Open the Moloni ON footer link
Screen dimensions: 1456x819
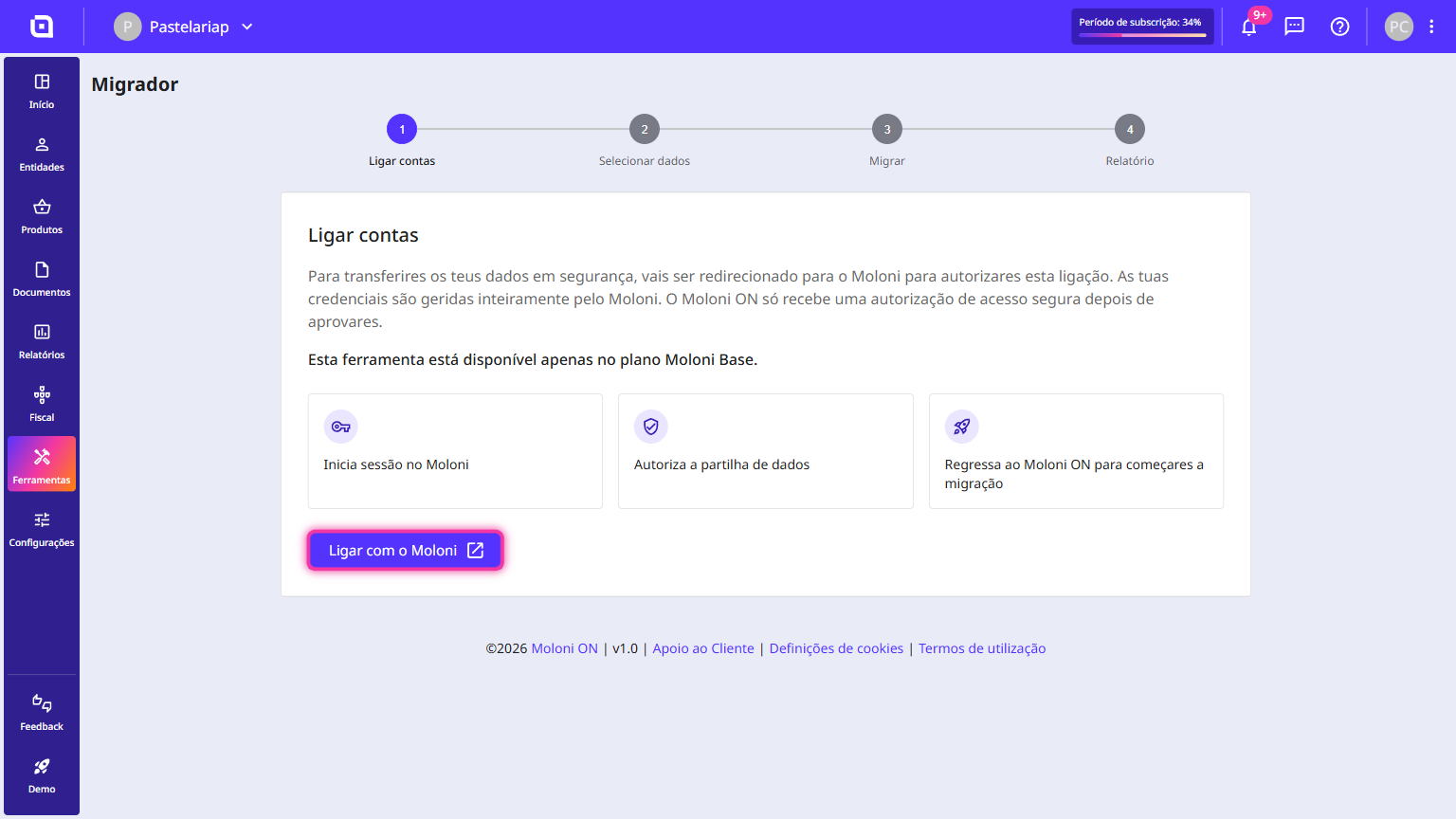click(565, 648)
